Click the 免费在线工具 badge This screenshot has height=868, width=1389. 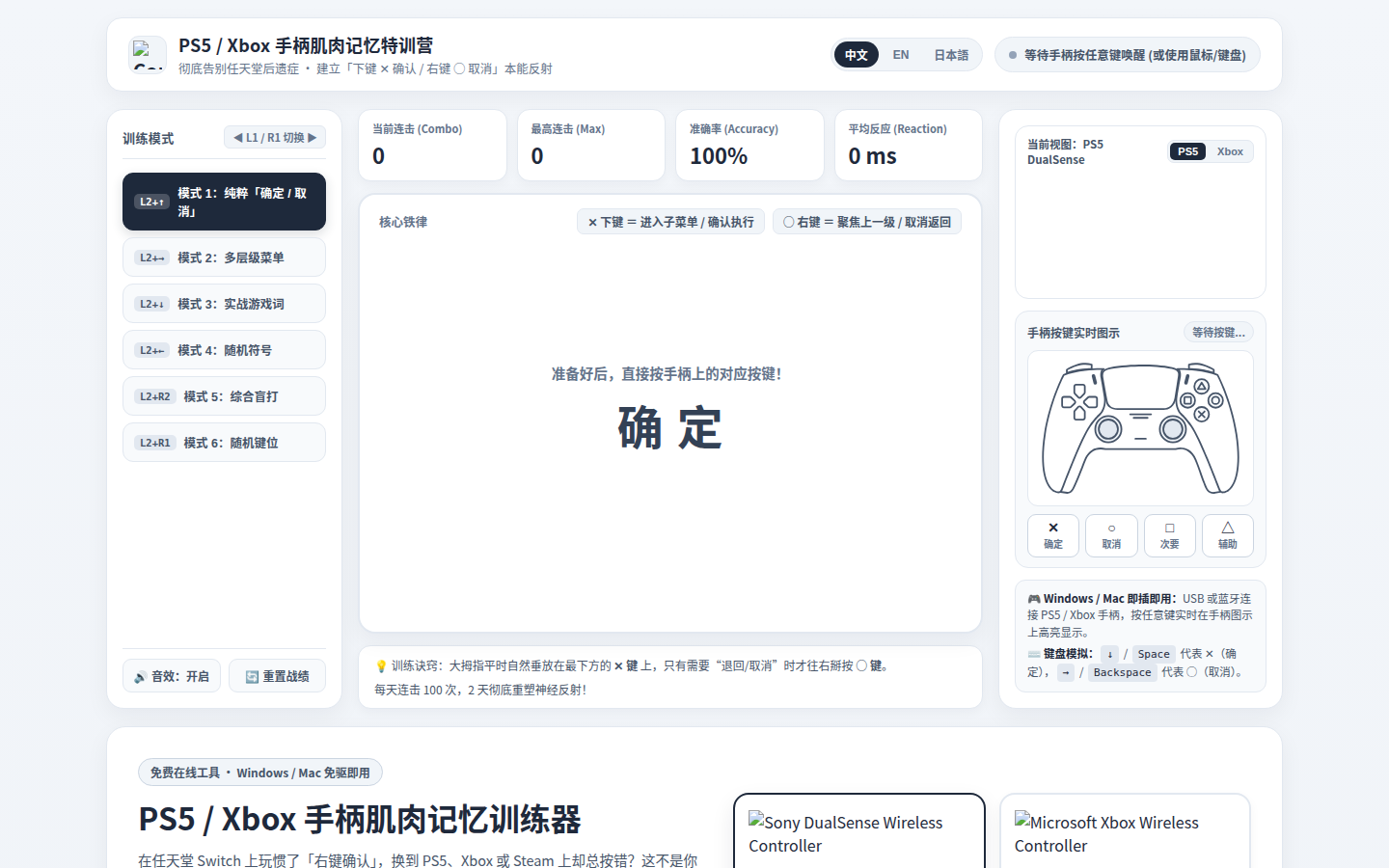coord(260,773)
